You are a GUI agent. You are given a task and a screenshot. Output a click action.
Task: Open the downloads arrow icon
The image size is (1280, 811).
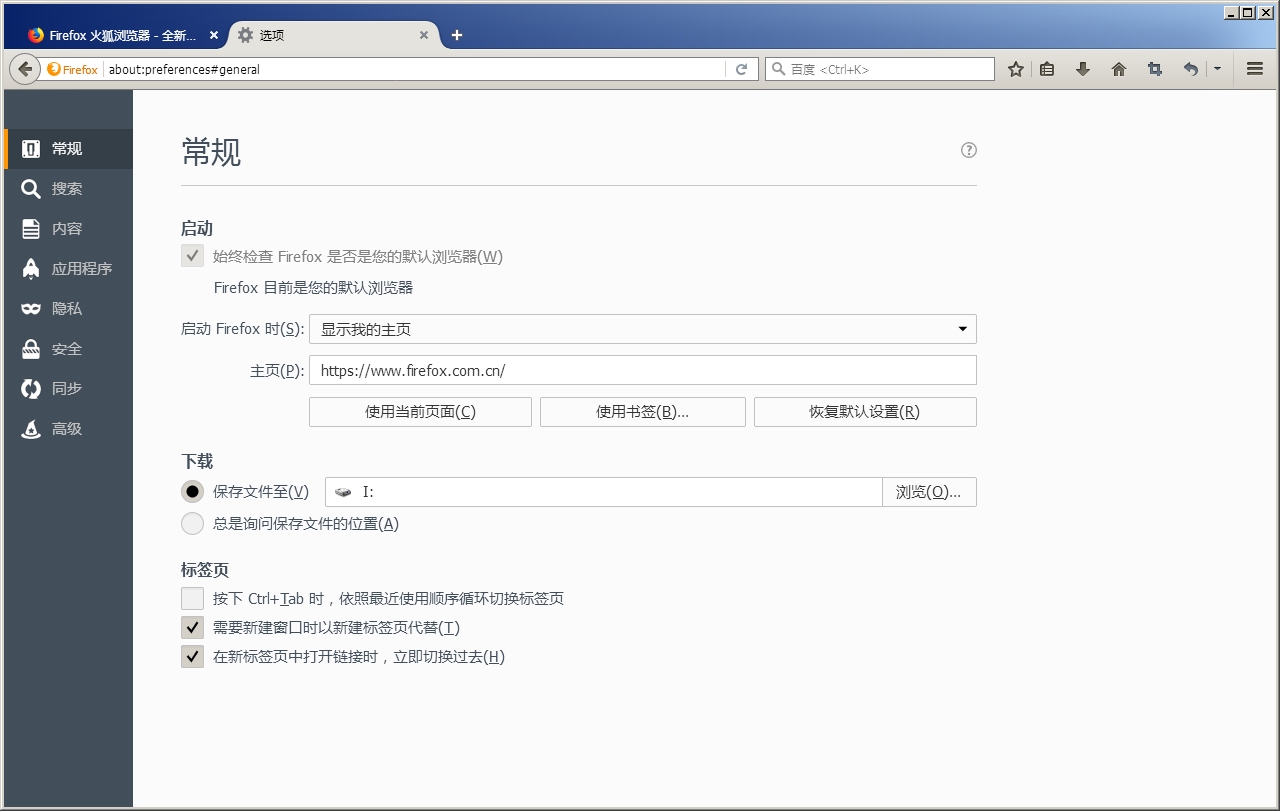click(x=1082, y=69)
